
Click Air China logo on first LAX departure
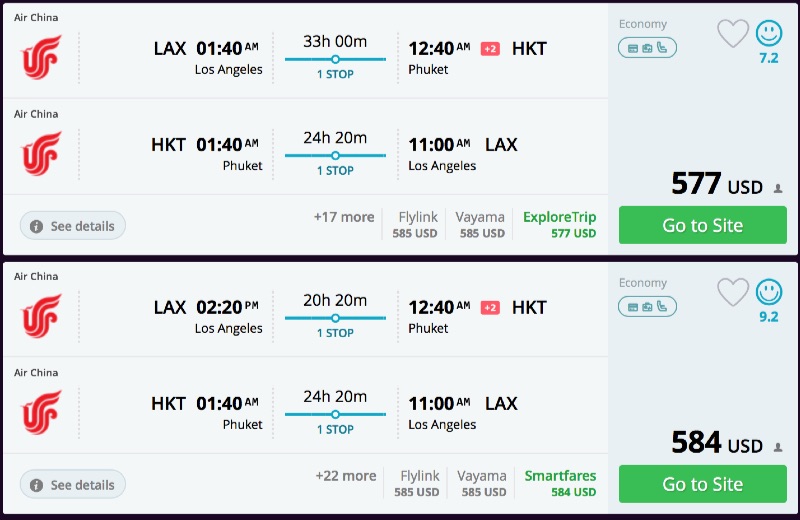click(42, 57)
